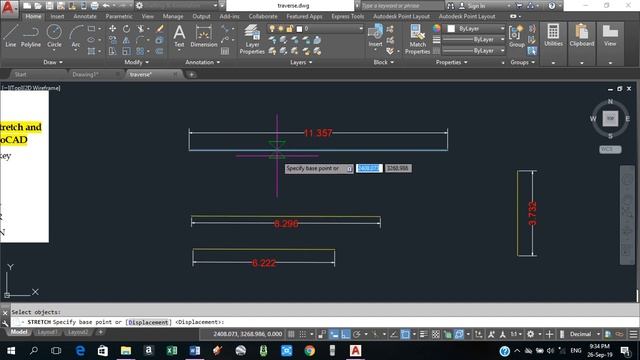The width and height of the screenshot is (640, 360).
Task: Click the object color wheel icon
Action: click(x=437, y=28)
